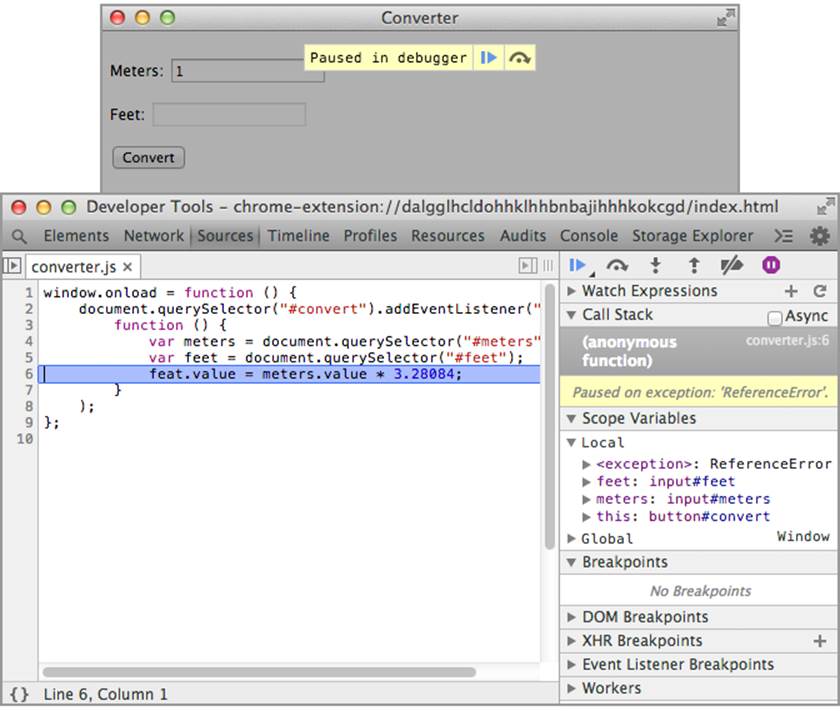Show the console drawer icon
840x711 pixels.
[x=784, y=236]
